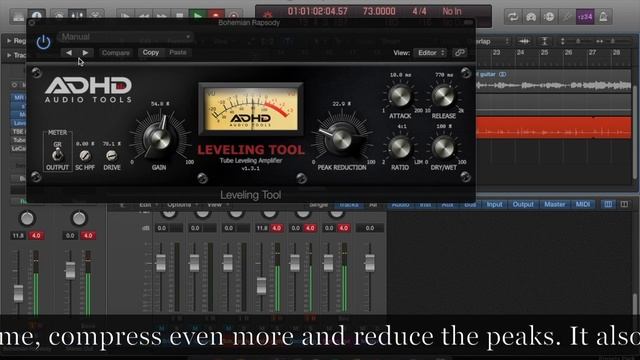Screen dimensions: 640x360
Task: Click the RELEASE knob
Action: (x=444, y=96)
